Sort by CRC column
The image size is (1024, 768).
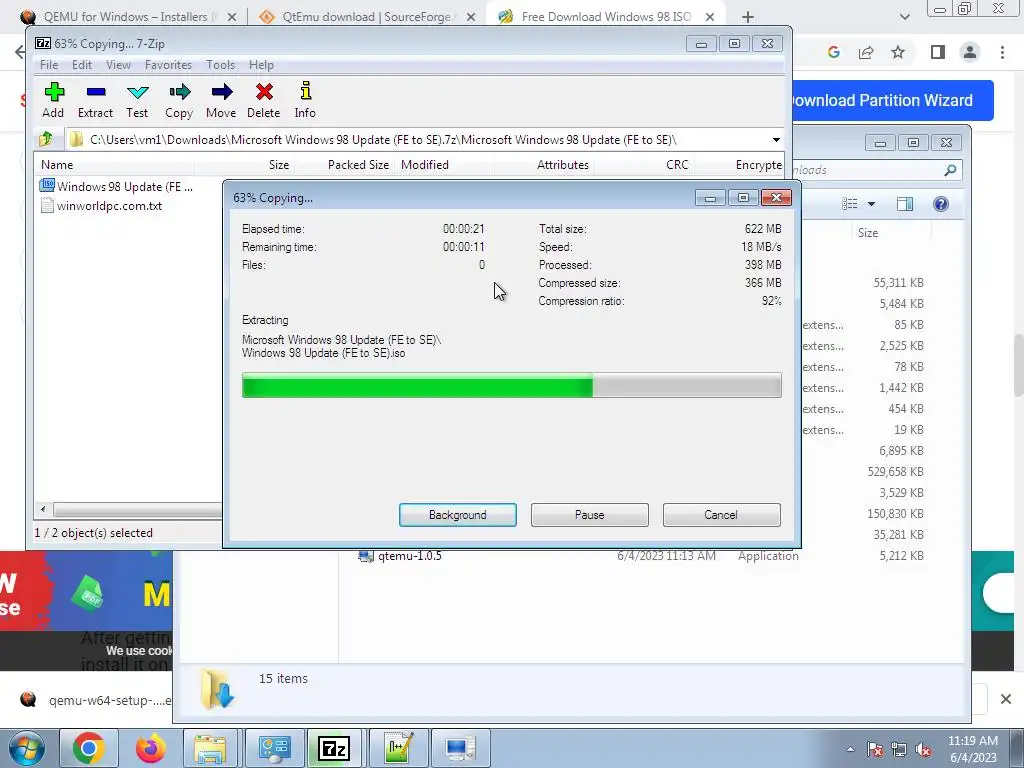pyautogui.click(x=643, y=165)
